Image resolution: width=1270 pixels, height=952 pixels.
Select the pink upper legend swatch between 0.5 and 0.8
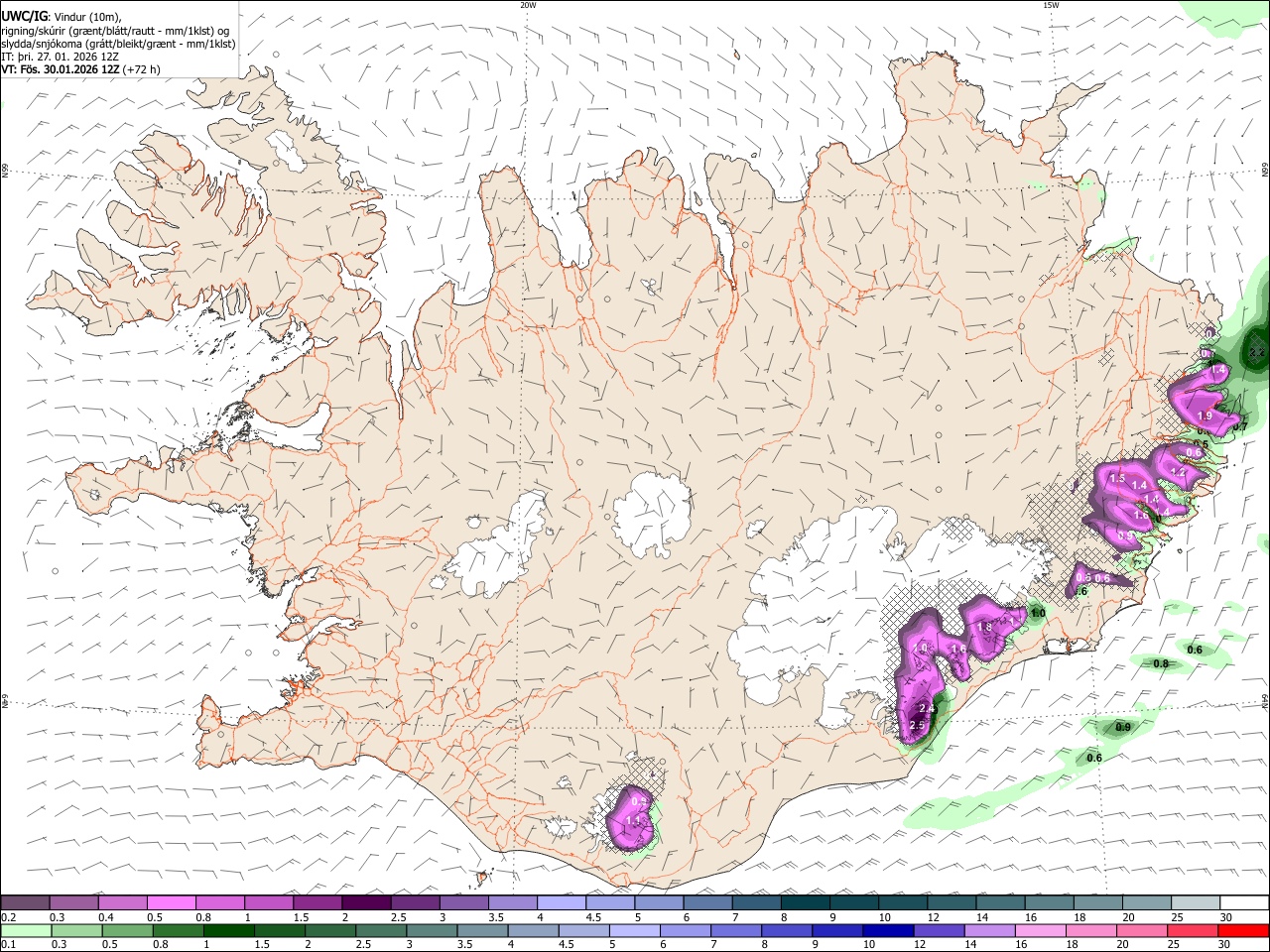pos(171,902)
